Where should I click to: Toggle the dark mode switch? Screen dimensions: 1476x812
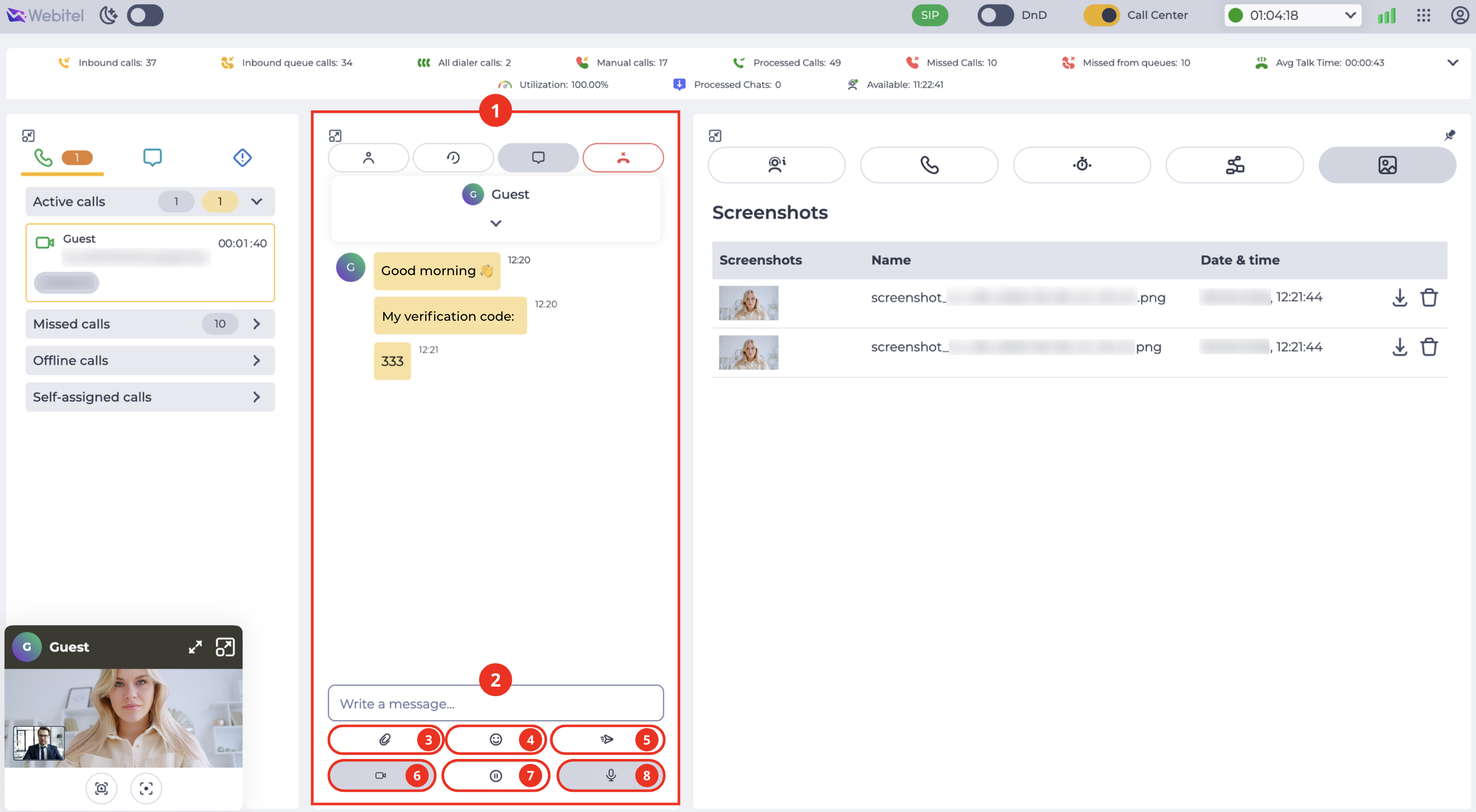(x=145, y=15)
